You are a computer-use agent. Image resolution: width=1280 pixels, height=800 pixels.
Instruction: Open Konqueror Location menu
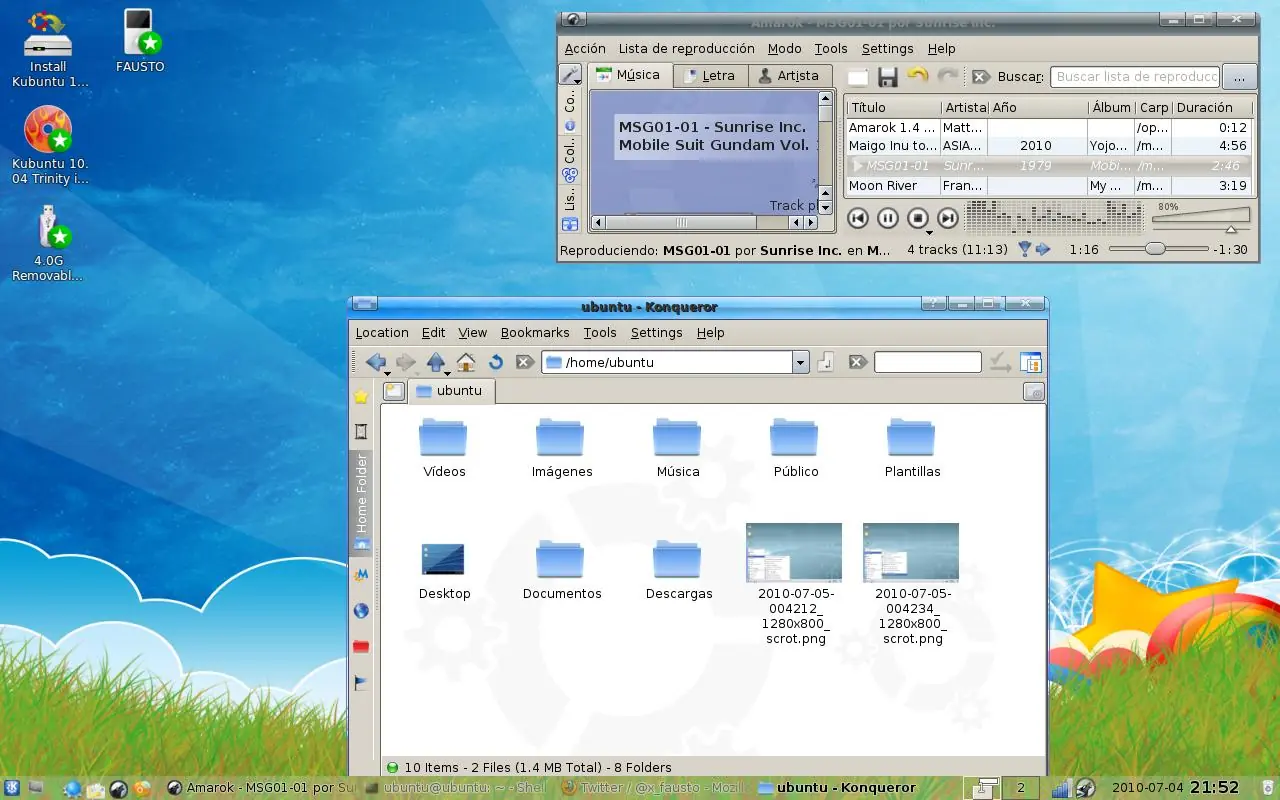point(382,333)
